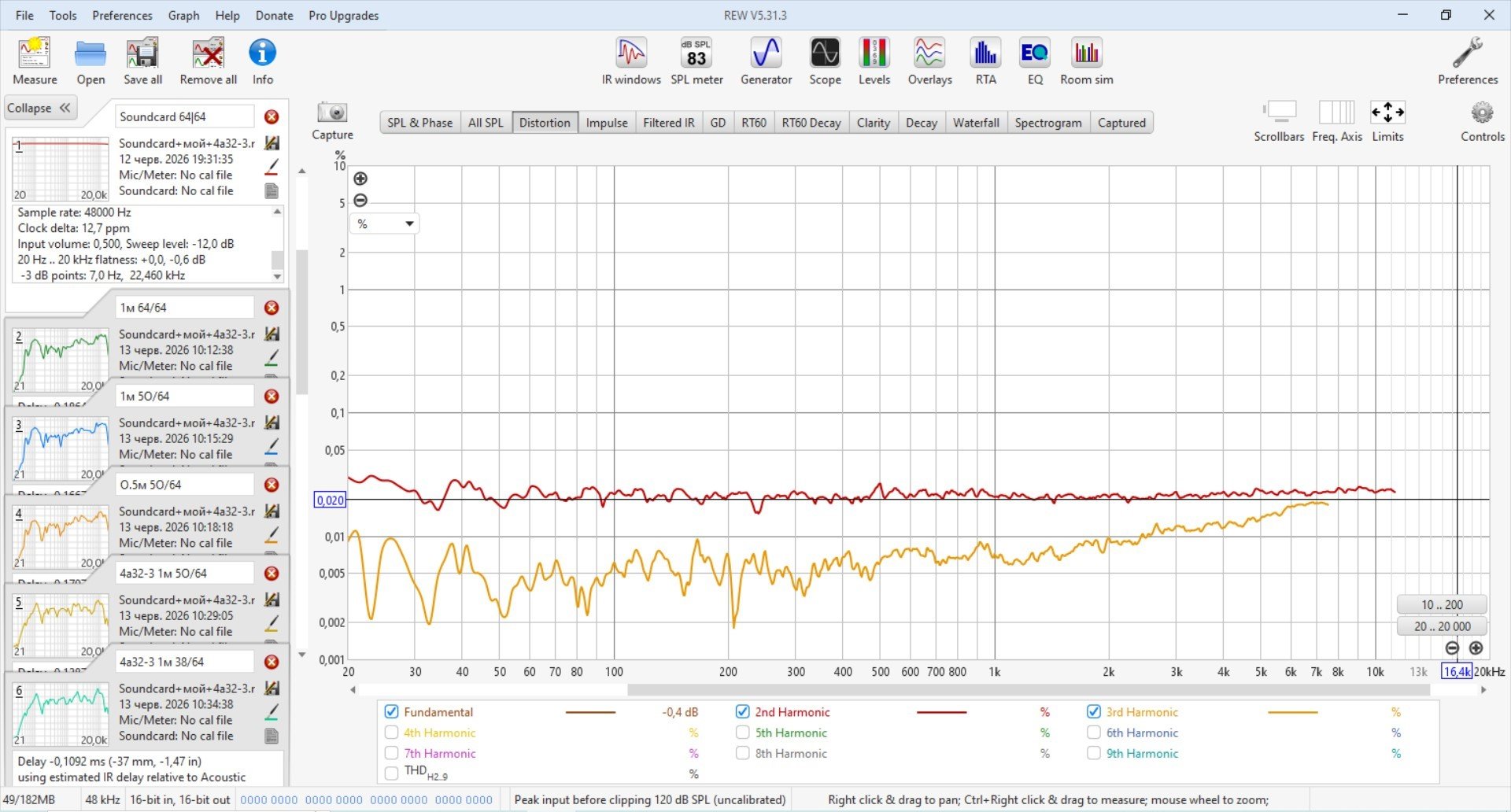The width and height of the screenshot is (1511, 812).
Task: Toggle the THD checkbox
Action: pyautogui.click(x=391, y=773)
